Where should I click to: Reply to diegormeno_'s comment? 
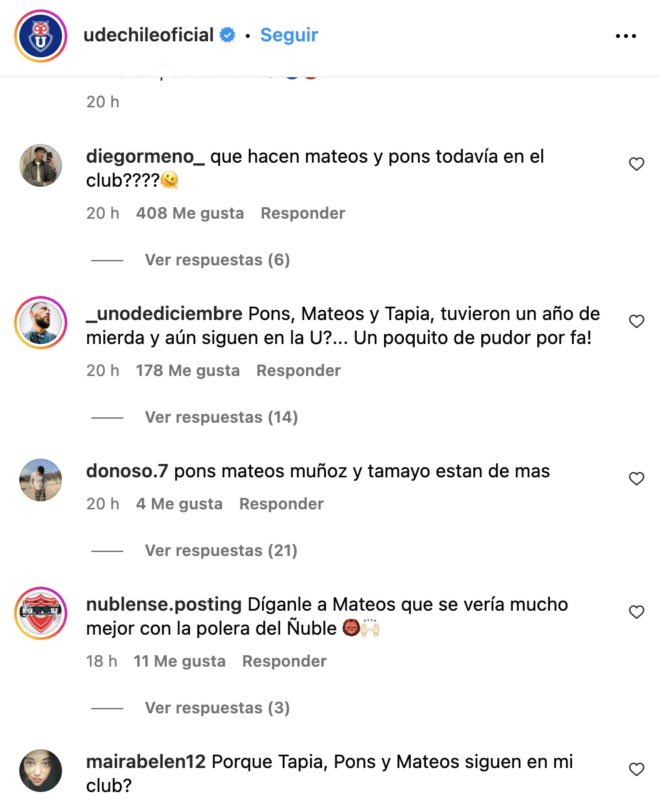click(x=303, y=213)
